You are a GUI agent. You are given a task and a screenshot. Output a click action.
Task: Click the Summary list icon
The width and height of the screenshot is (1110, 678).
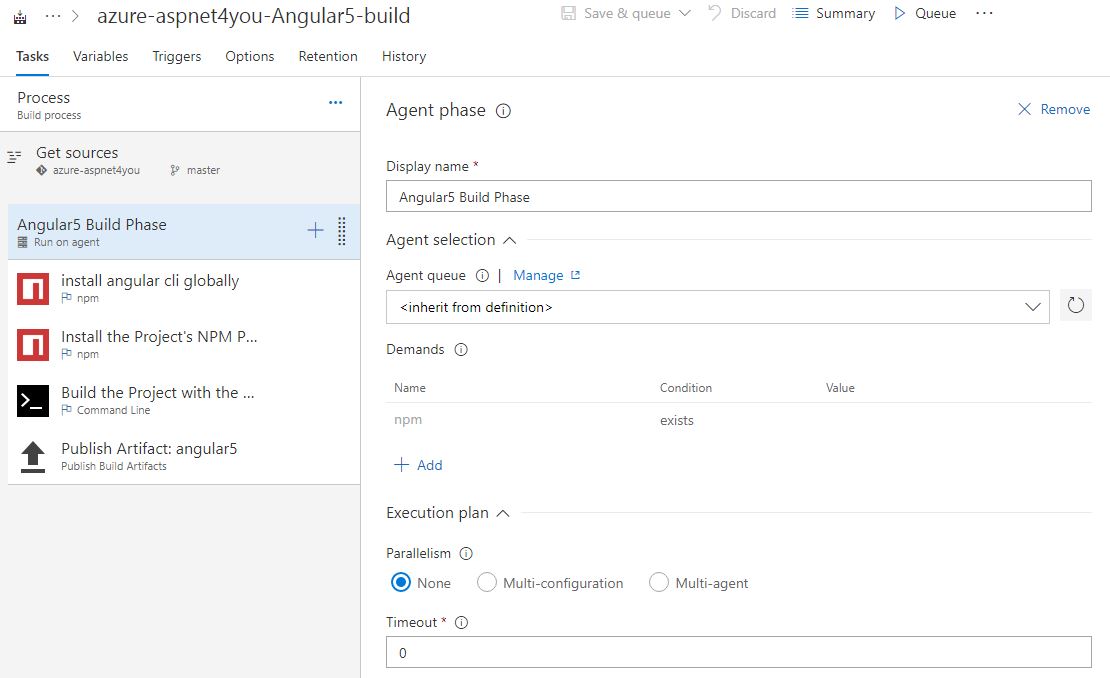click(800, 13)
